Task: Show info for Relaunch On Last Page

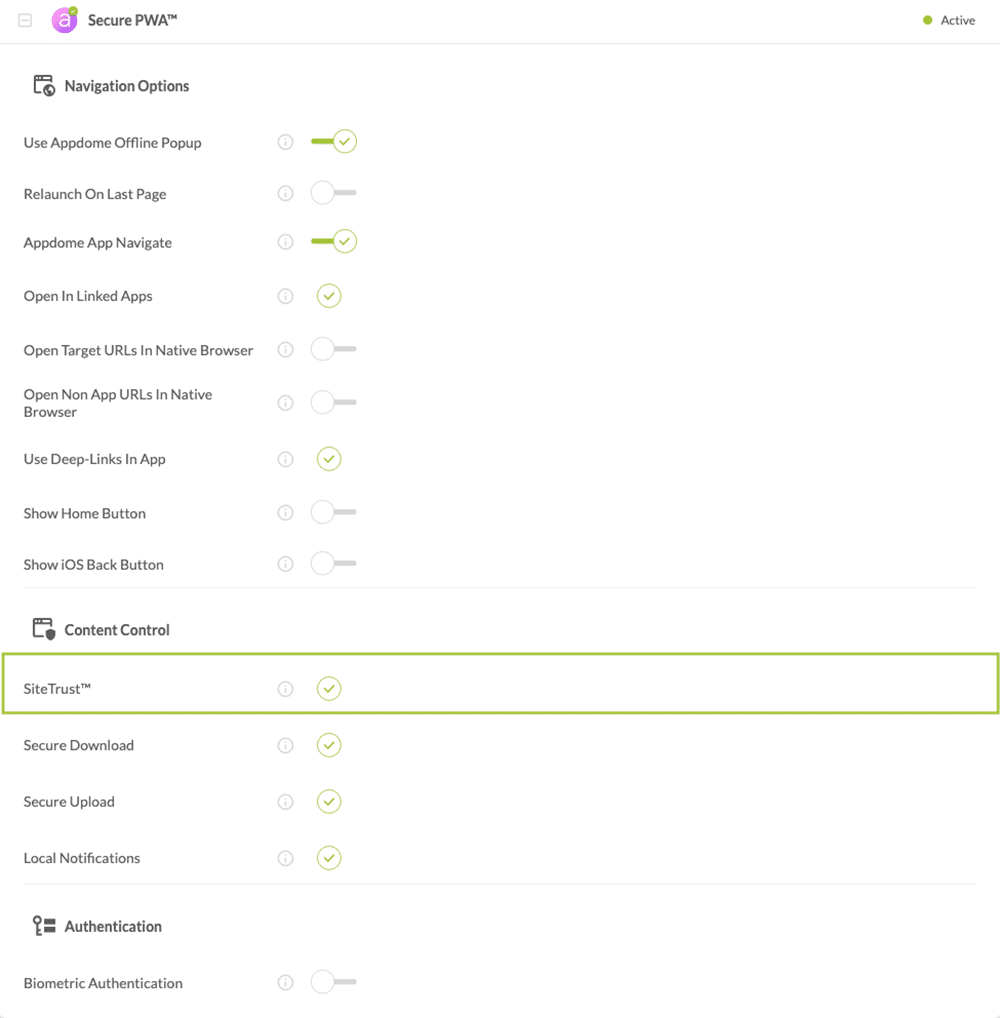Action: pyautogui.click(x=285, y=193)
